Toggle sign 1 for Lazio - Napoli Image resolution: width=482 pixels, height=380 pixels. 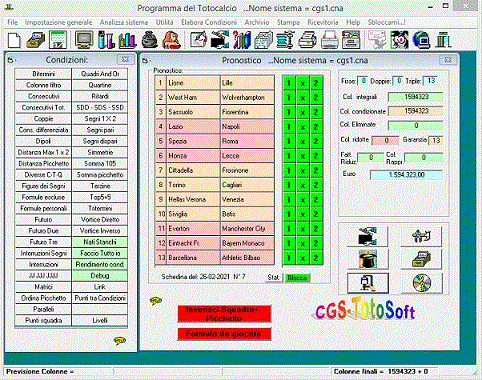[289, 127]
